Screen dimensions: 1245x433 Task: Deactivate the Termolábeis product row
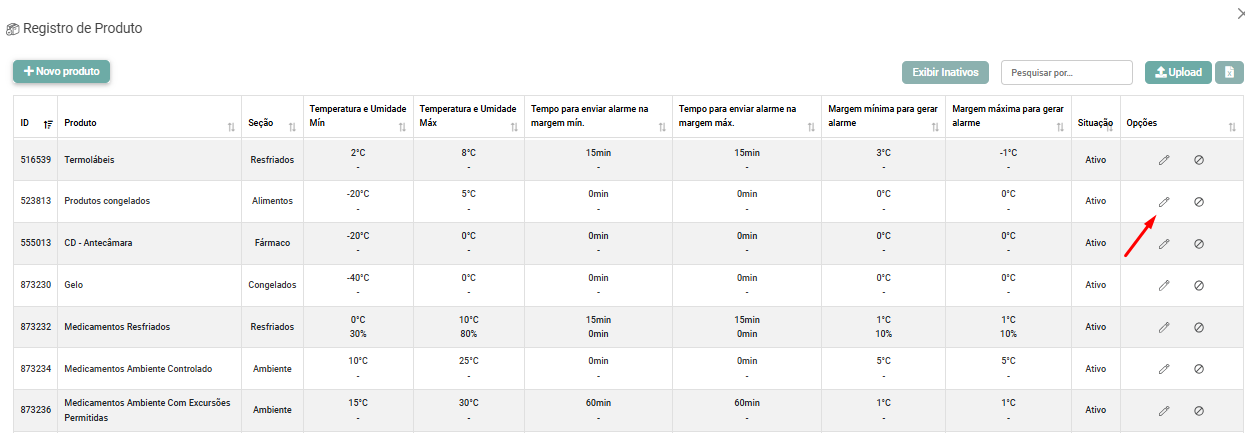pos(1199,160)
